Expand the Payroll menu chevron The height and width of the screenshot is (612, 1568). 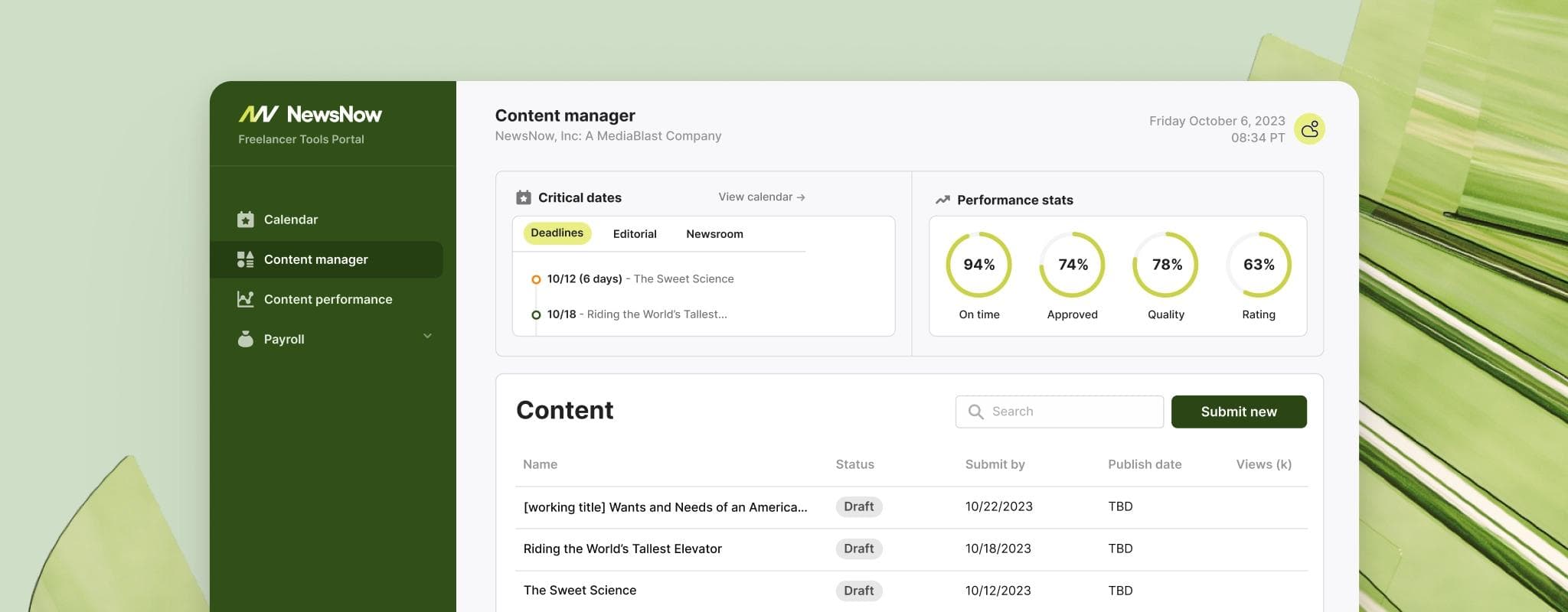427,336
